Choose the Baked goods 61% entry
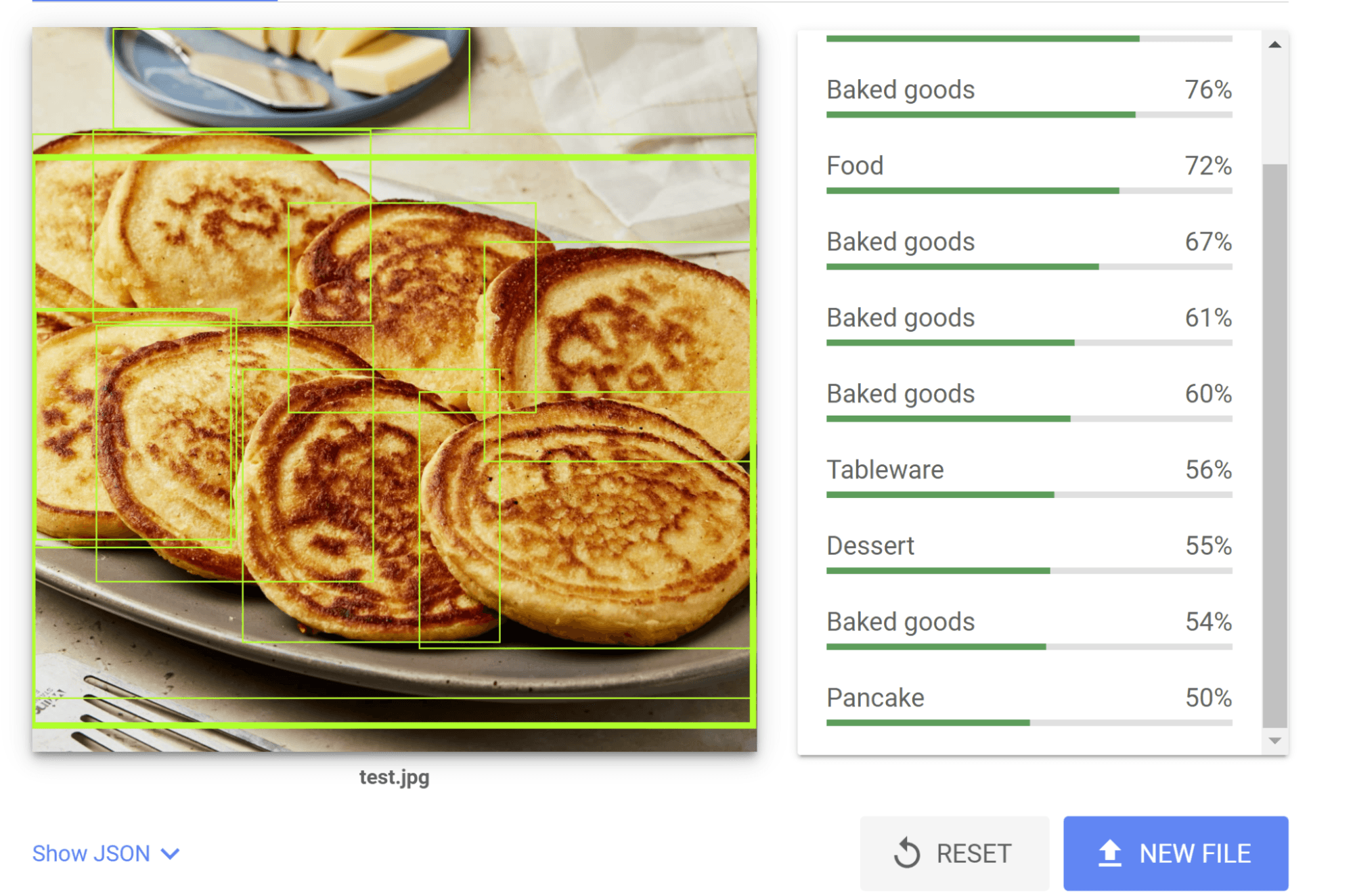Screen dimensions: 1353x896 (900, 318)
